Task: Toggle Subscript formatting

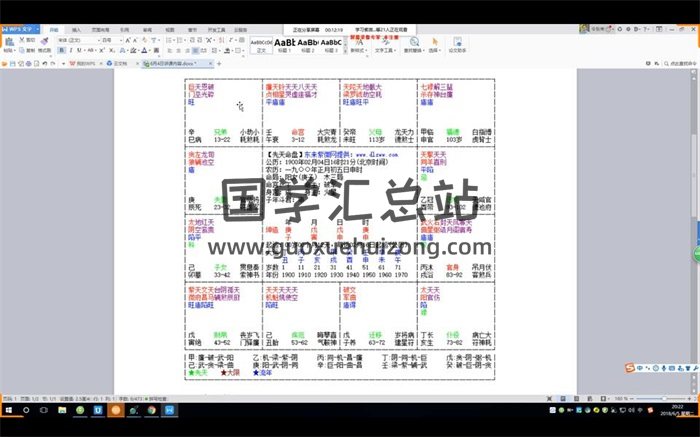Action: [112, 50]
